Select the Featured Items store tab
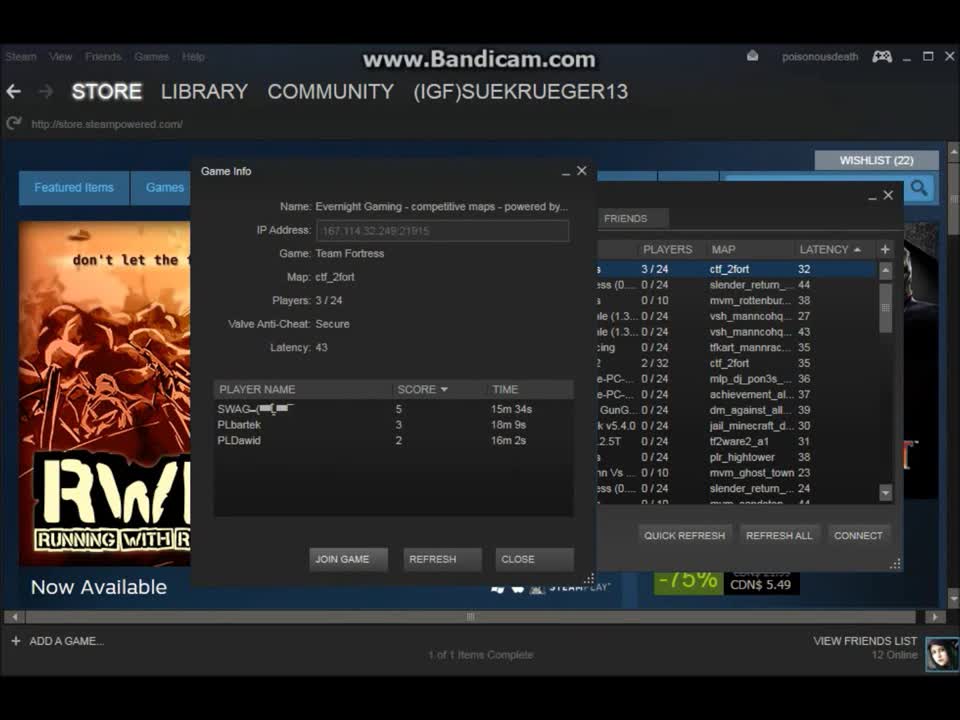 pyautogui.click(x=74, y=187)
